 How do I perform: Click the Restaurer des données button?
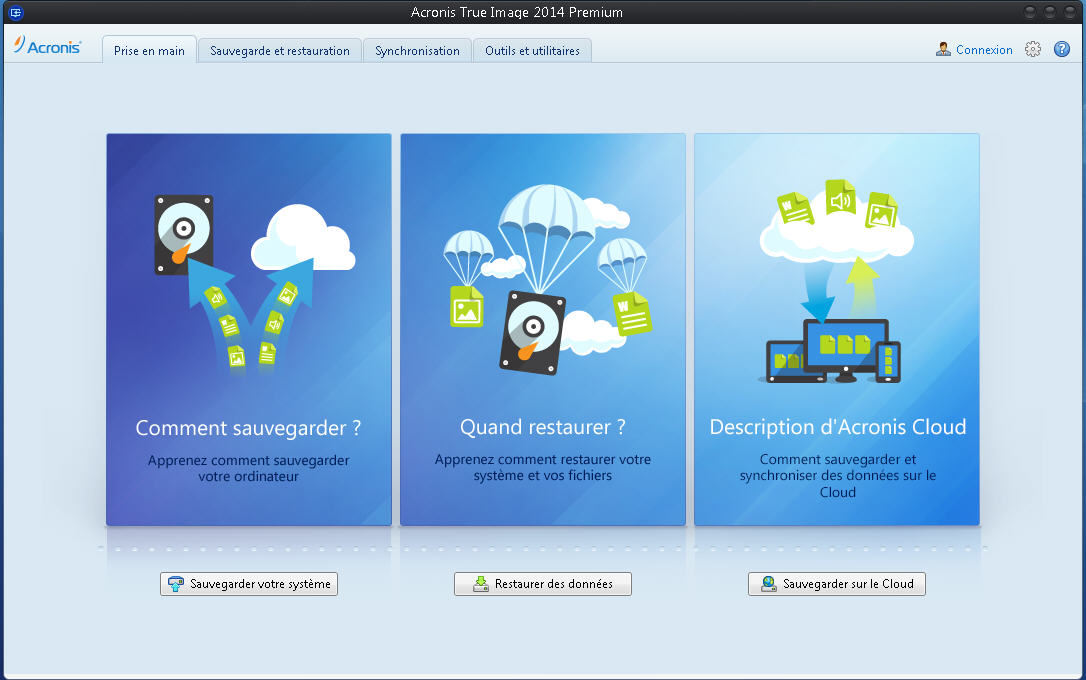point(543,584)
